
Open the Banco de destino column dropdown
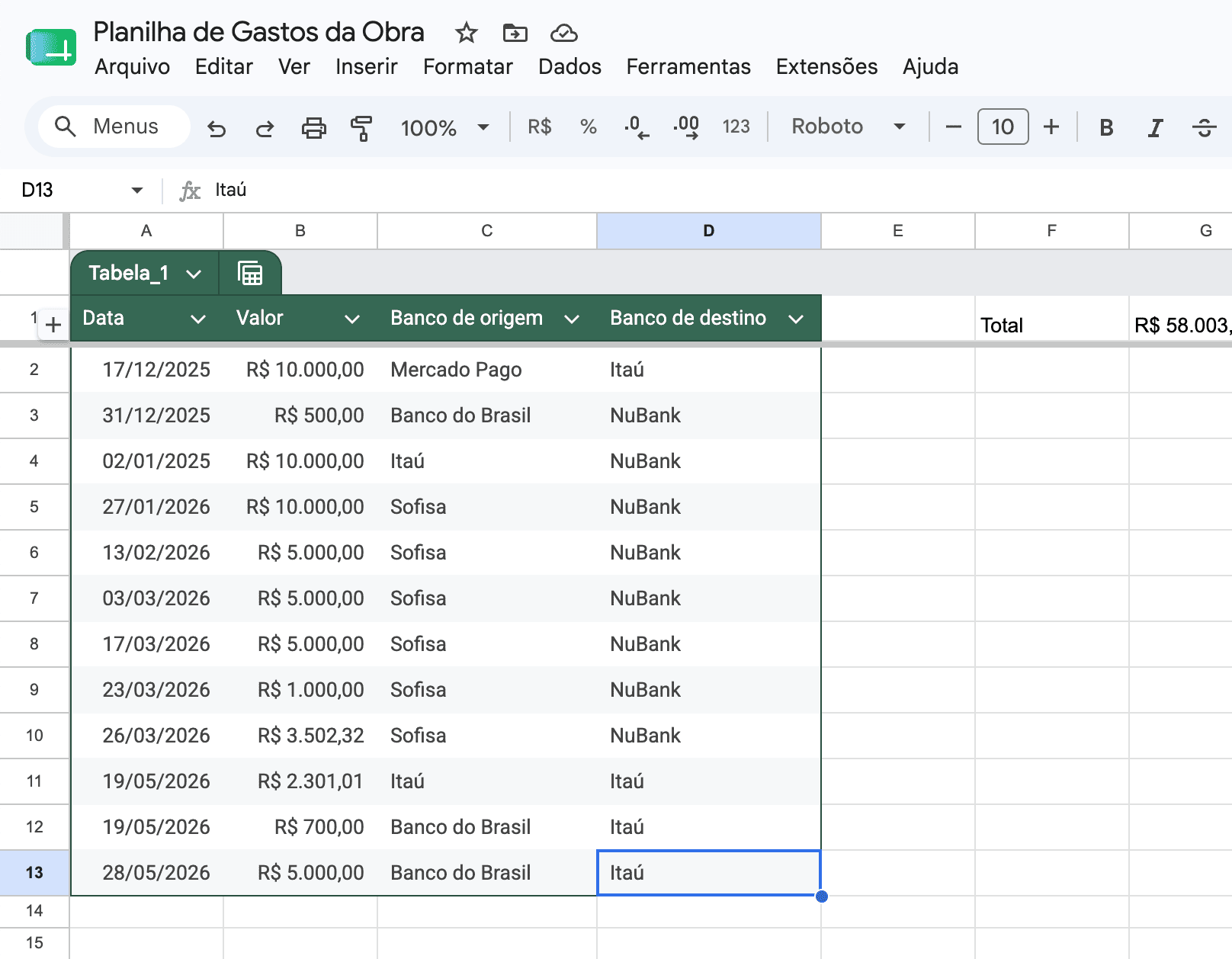[796, 319]
